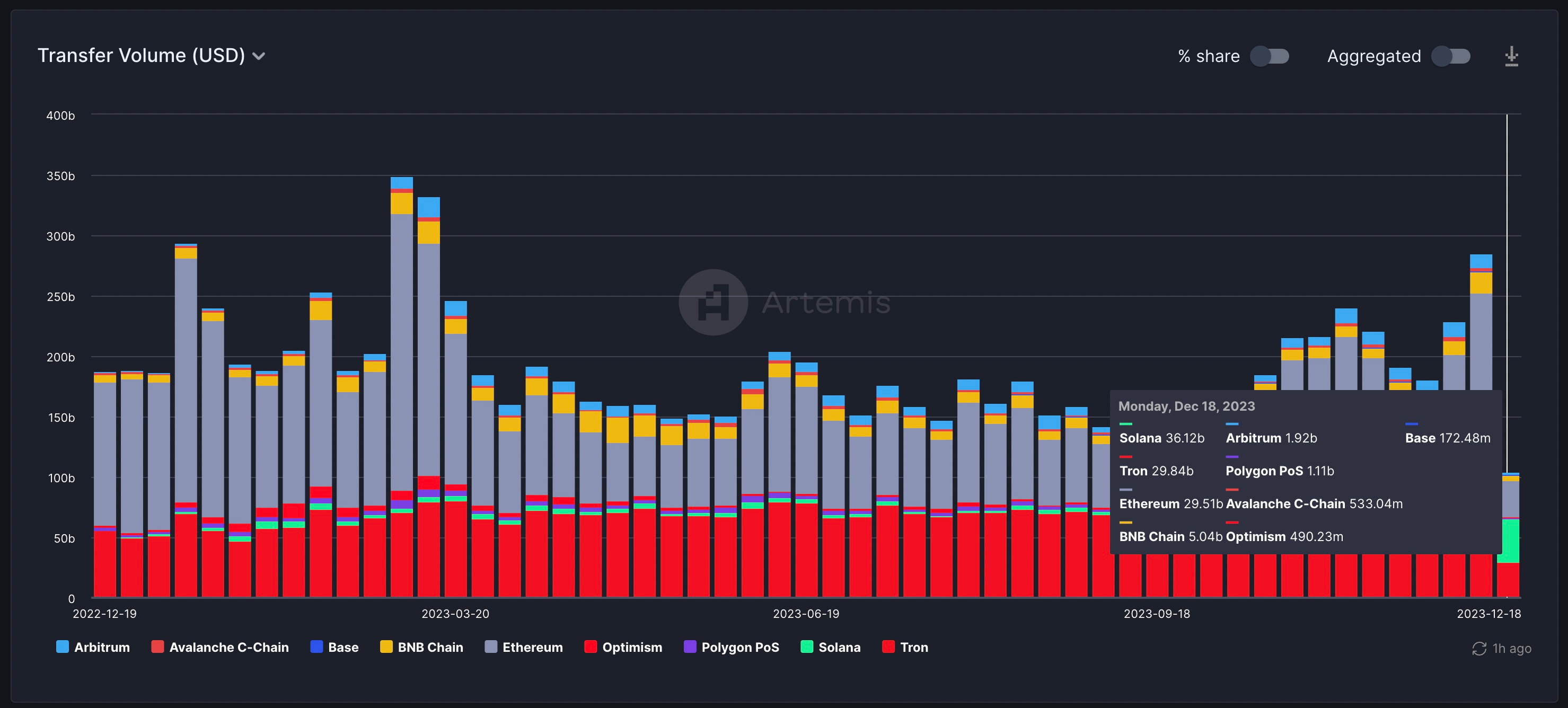Open the Transfer Volume (USD) dropdown
The width and height of the screenshot is (1568, 708).
(151, 56)
